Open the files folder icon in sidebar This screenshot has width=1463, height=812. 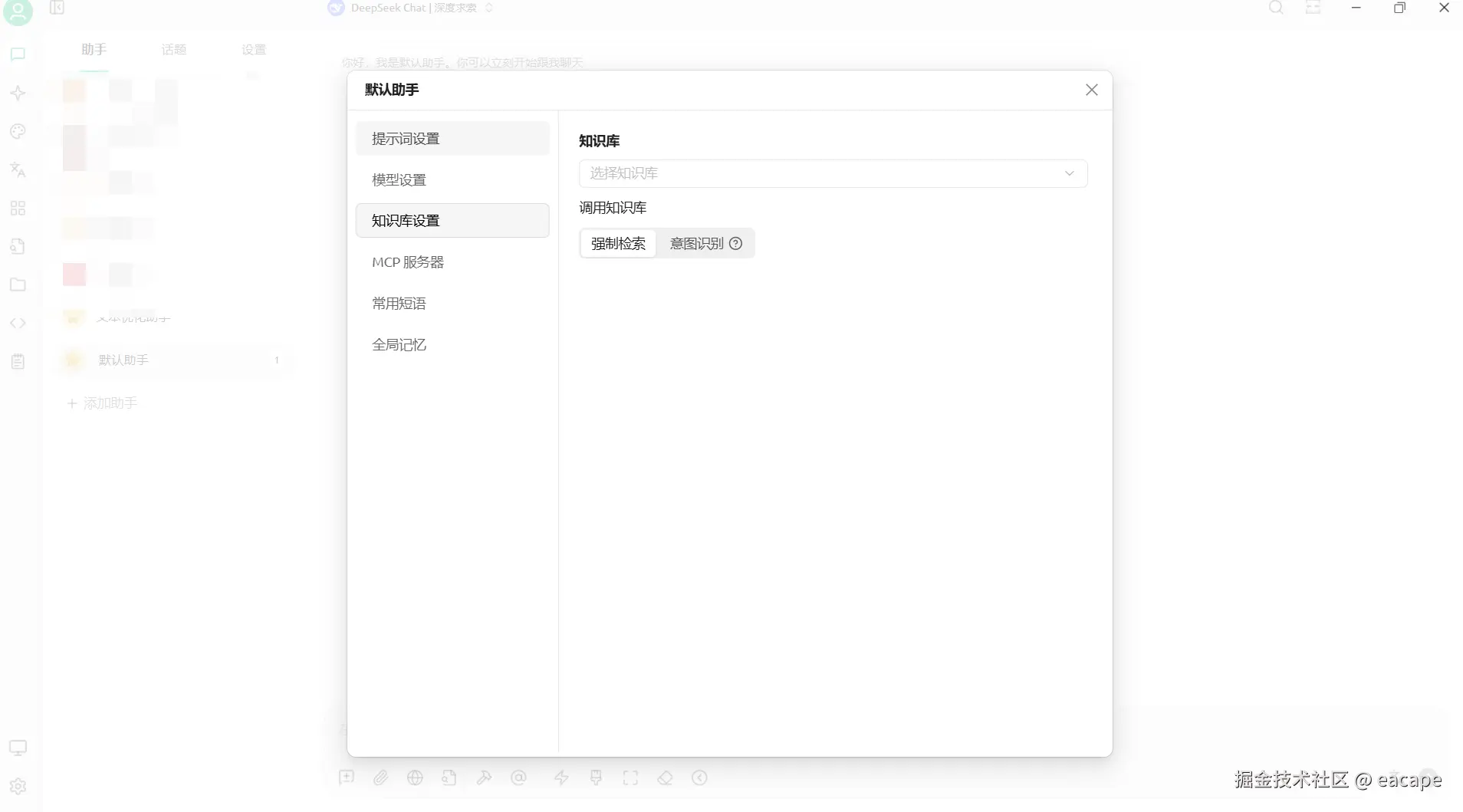click(x=18, y=284)
